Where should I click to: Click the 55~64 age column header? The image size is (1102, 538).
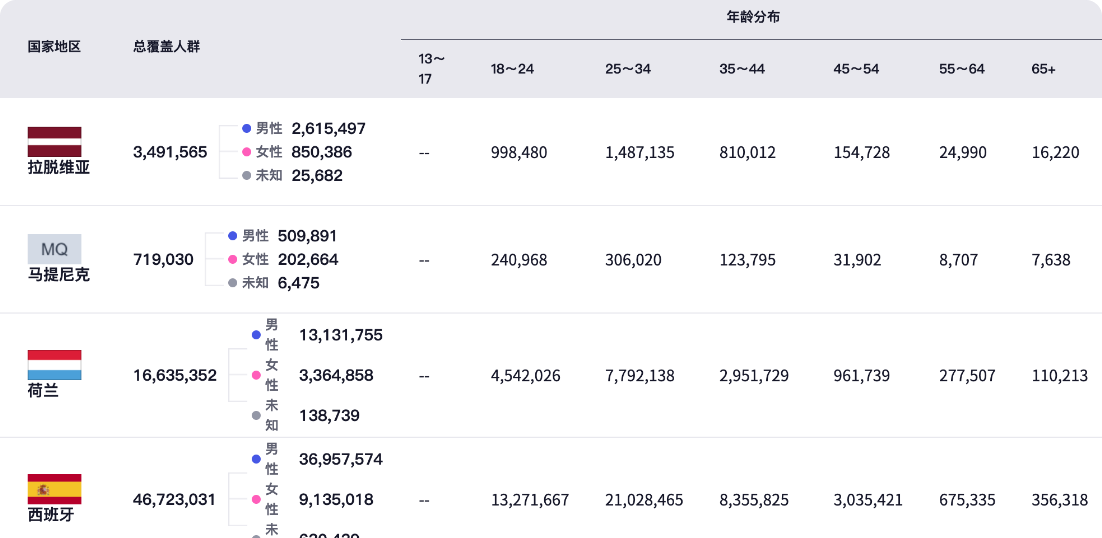pos(962,69)
